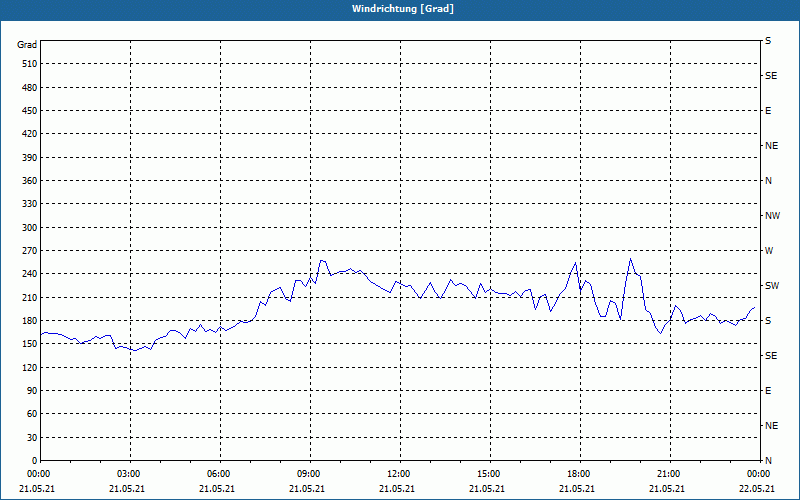Select the 180 y-axis value

pyautogui.click(x=30, y=320)
